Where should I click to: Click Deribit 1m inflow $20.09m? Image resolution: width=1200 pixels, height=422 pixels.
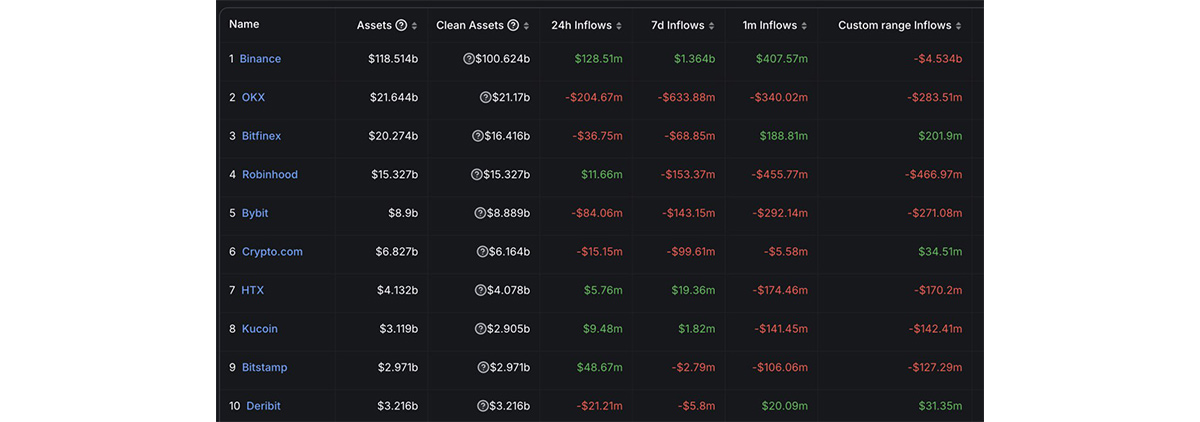786,406
